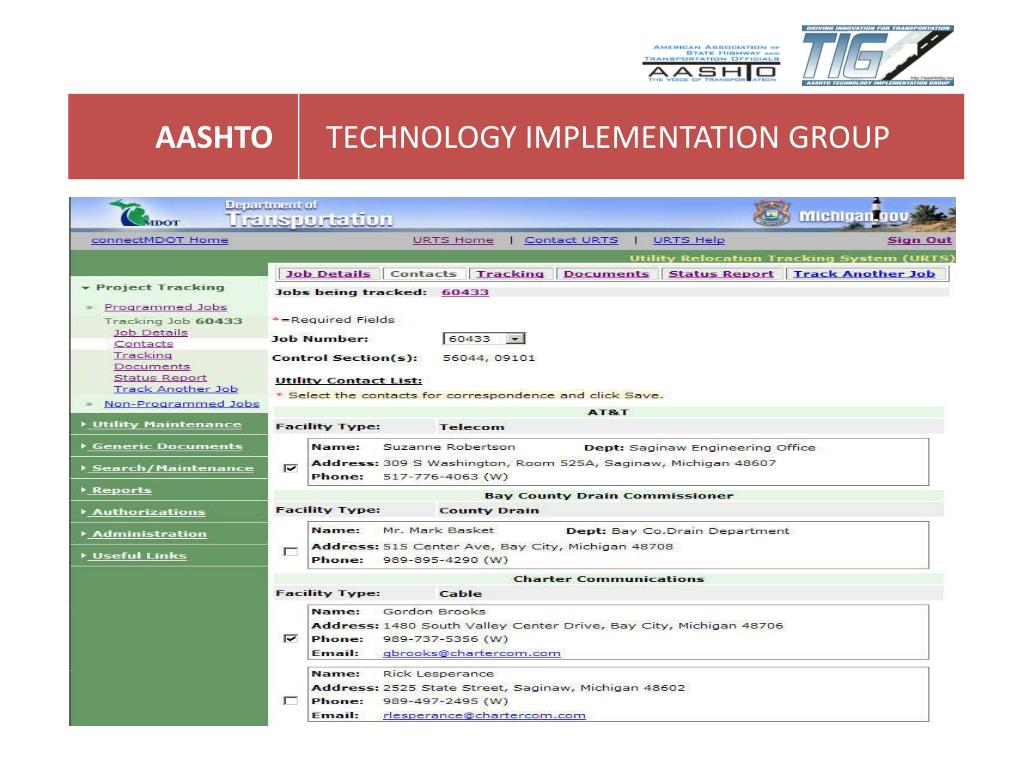Select Contacts in the sidebar tree
1024x768 pixels.
(143, 344)
